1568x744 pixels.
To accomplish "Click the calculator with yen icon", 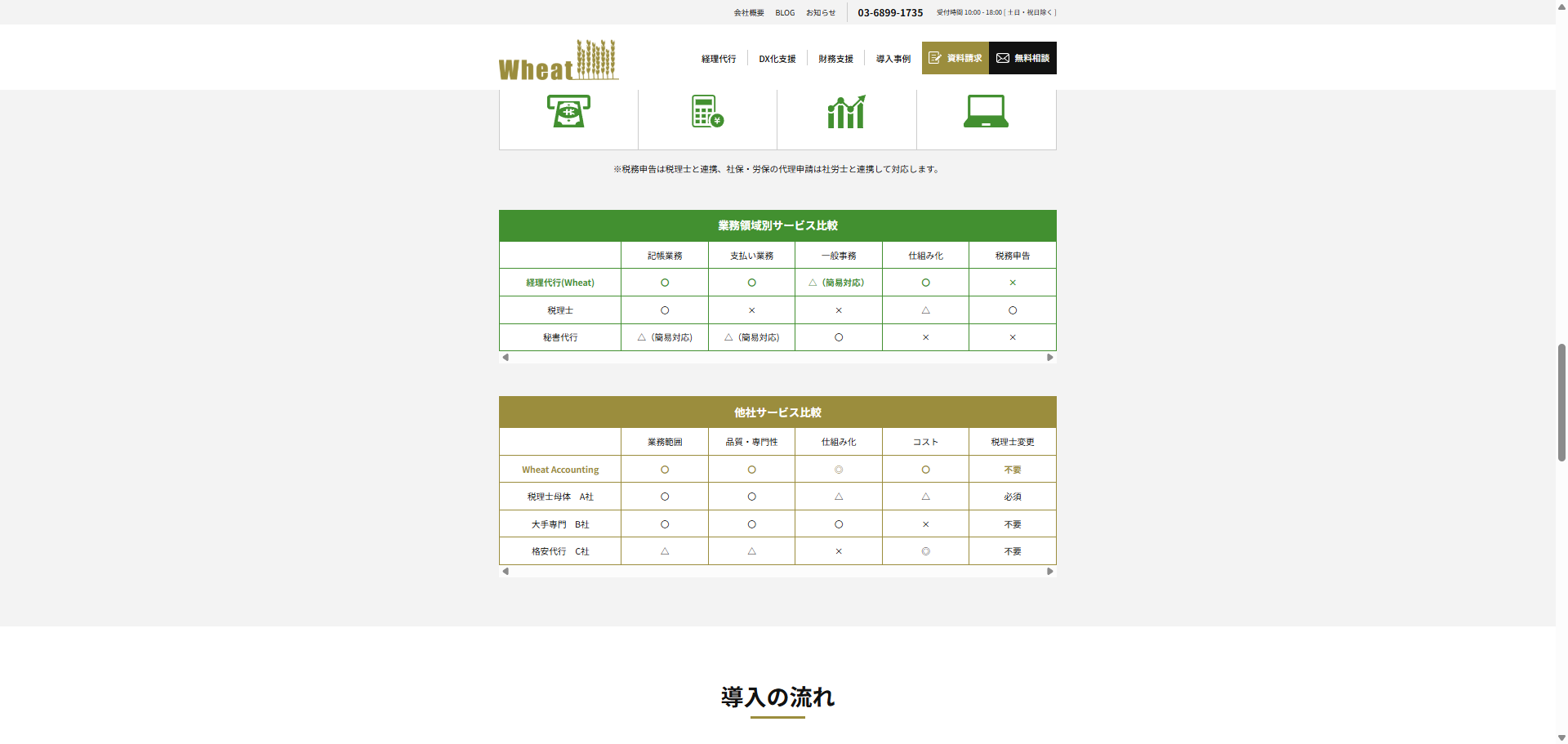I will pyautogui.click(x=707, y=111).
